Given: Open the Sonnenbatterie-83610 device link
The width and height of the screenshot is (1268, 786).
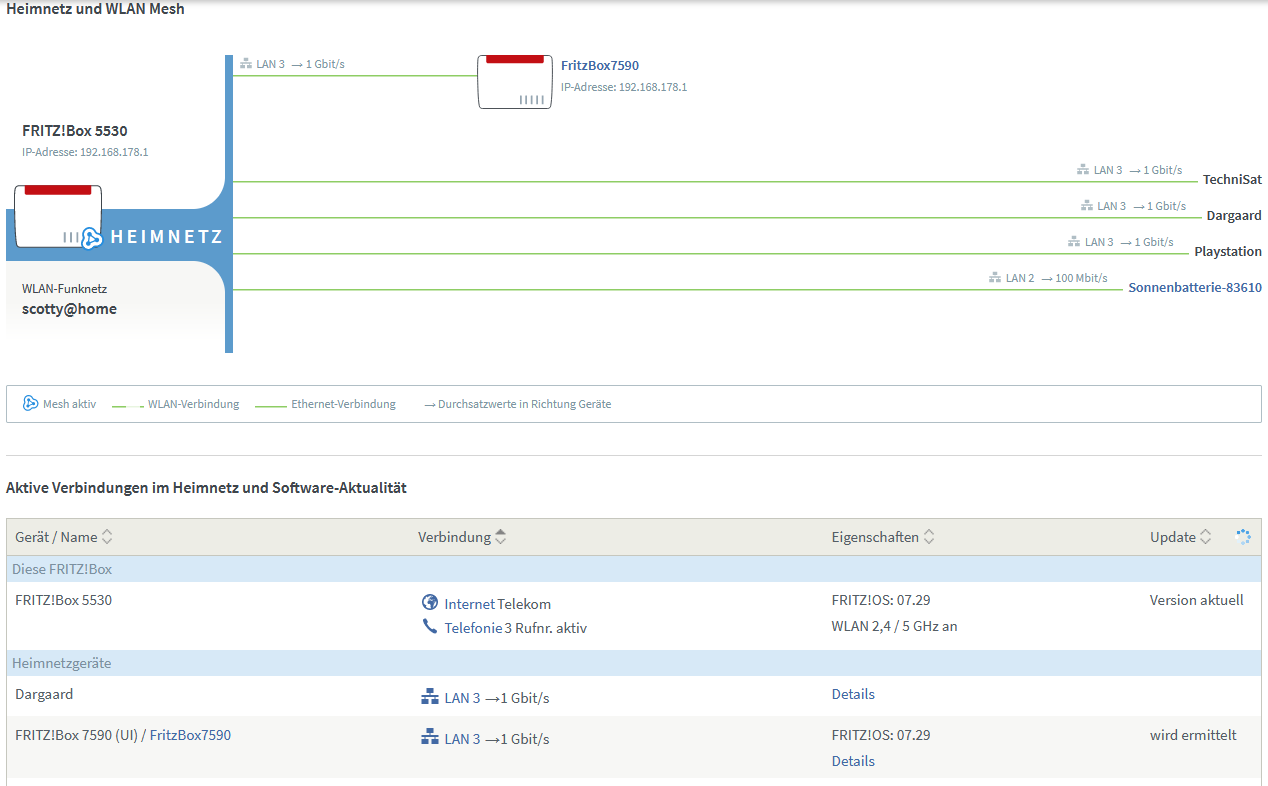Looking at the screenshot, I should click(x=1195, y=288).
